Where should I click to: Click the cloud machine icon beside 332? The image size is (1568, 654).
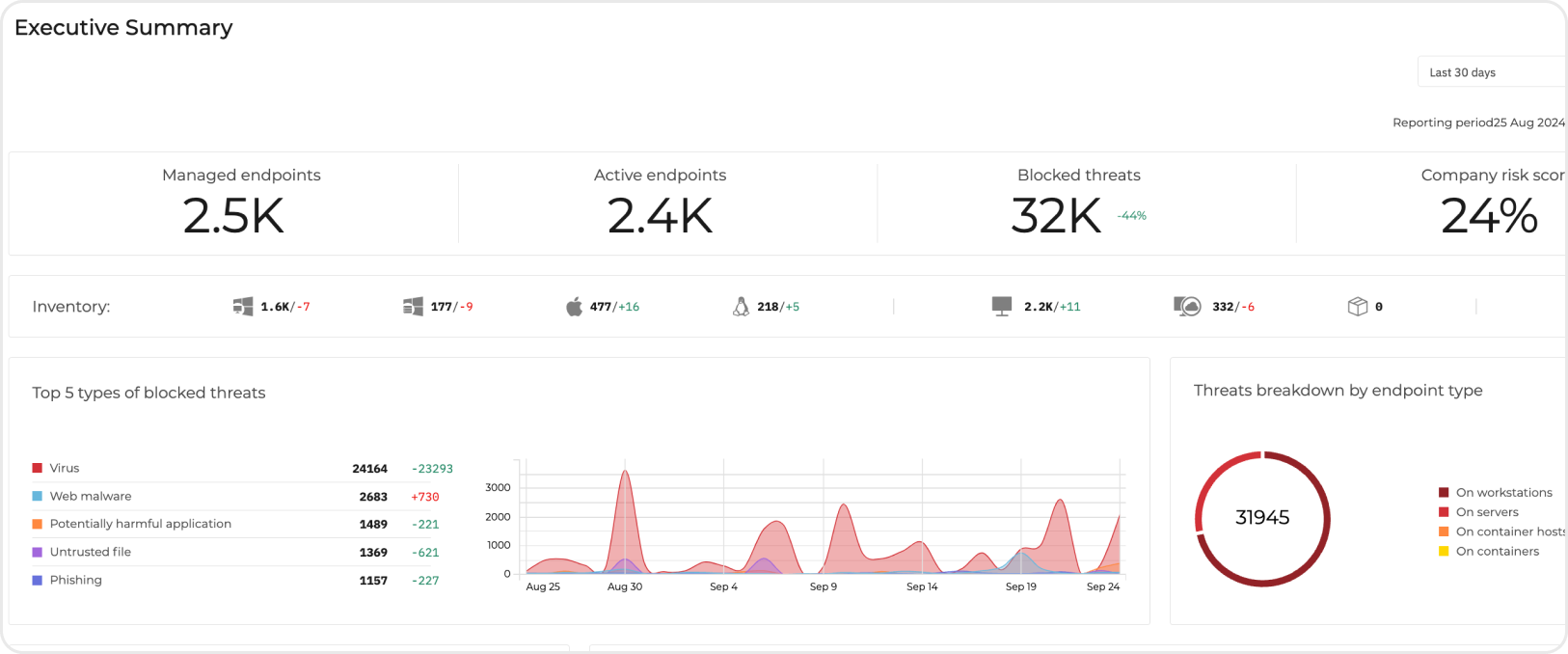coord(1187,307)
